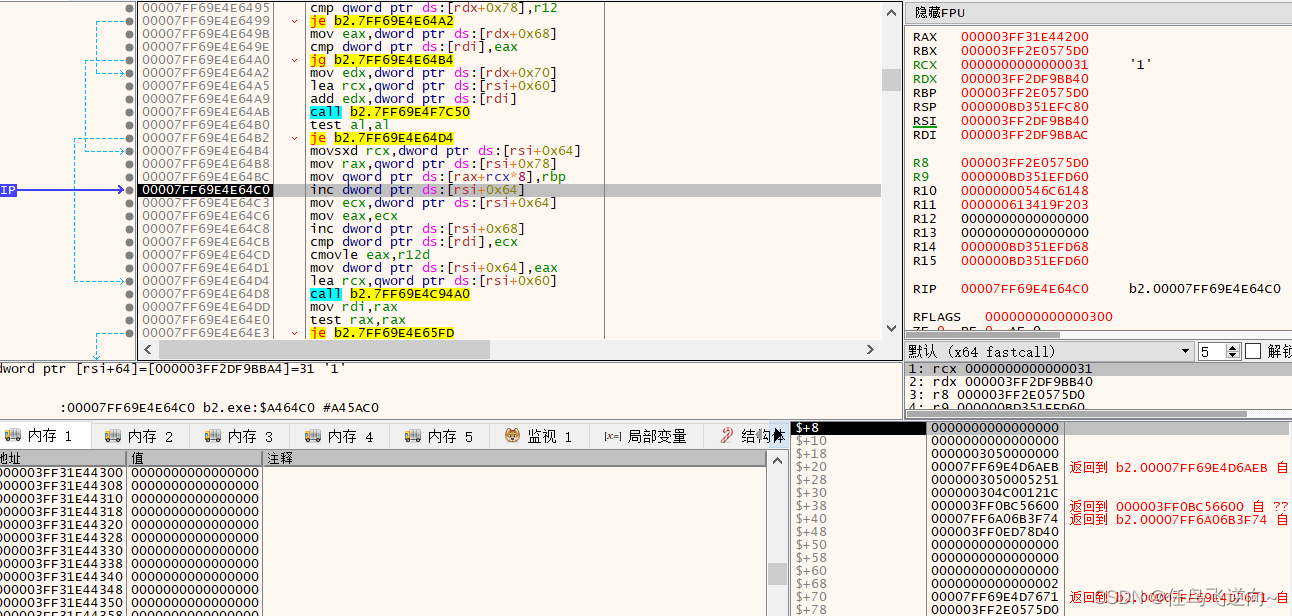Click the truck icon on 内存 1 tab
The image size is (1292, 616).
[x=13, y=436]
